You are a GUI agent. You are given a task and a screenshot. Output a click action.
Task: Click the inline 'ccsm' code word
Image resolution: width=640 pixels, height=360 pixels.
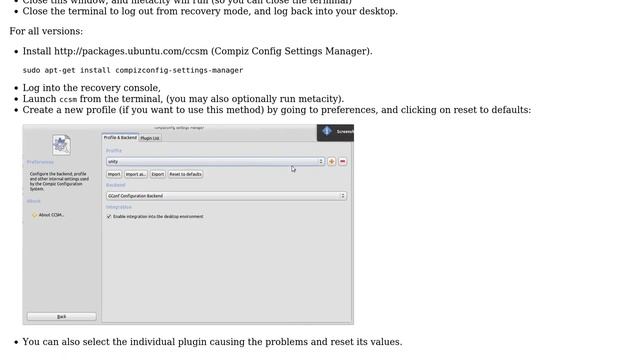click(68, 99)
